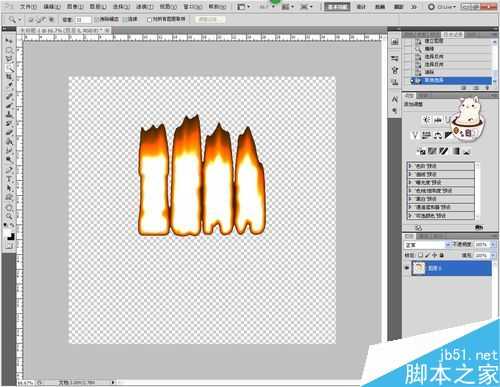Toggle visibility eye of the selected layer
The width and height of the screenshot is (500, 387).
[407, 268]
